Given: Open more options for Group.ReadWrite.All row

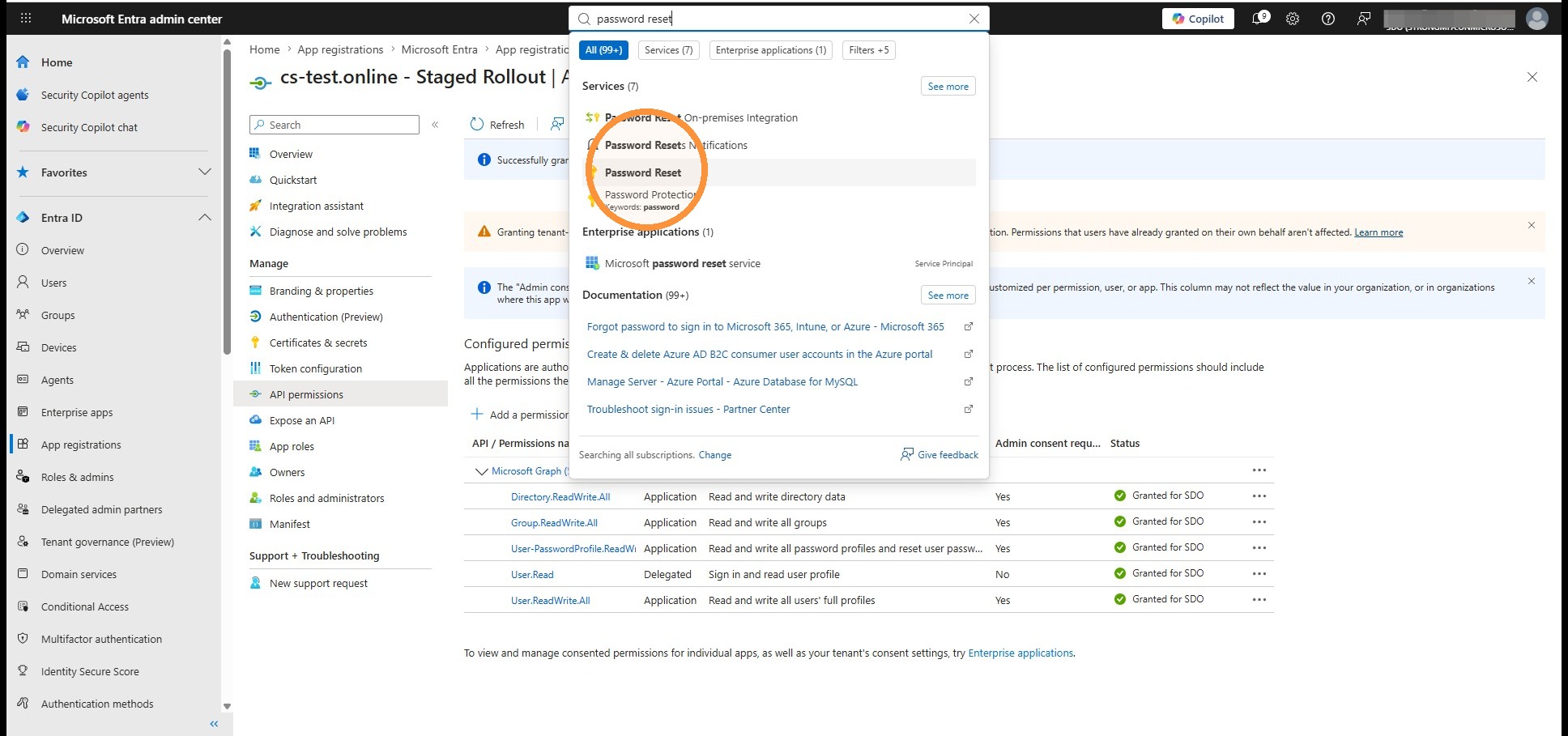Looking at the screenshot, I should [x=1259, y=522].
